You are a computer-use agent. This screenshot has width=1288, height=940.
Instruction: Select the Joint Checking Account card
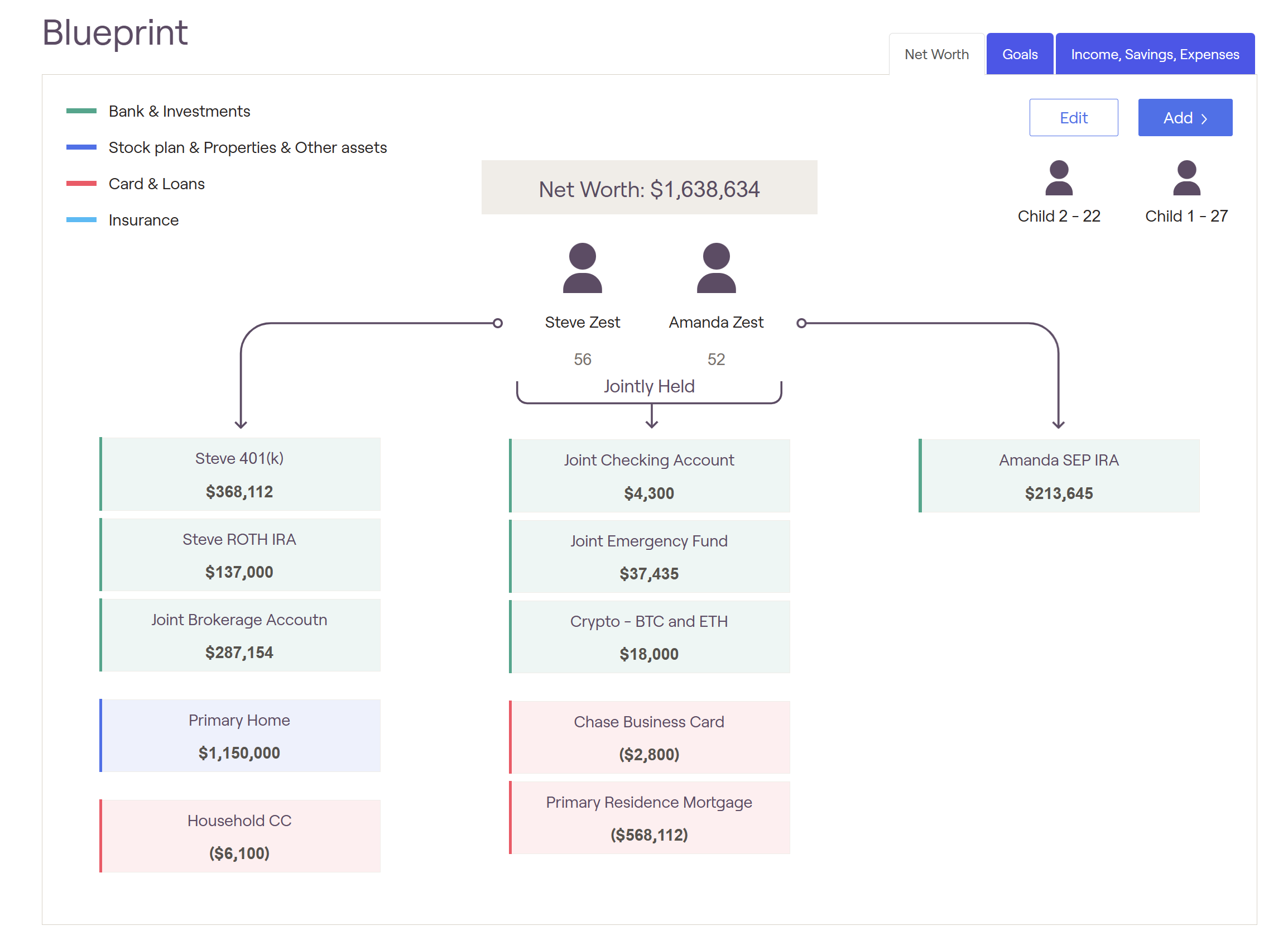point(648,476)
